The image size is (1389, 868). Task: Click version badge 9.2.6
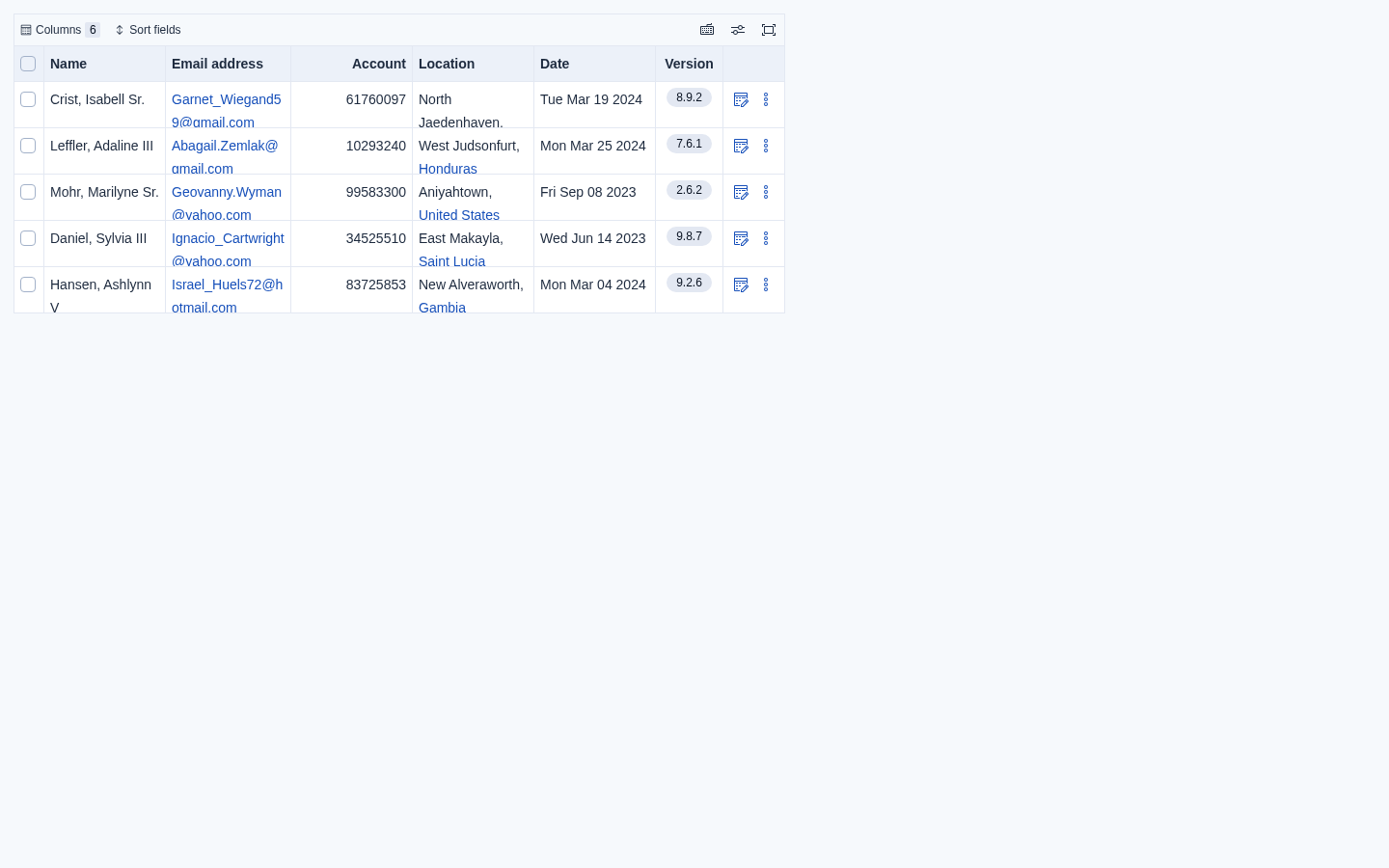[x=689, y=283]
